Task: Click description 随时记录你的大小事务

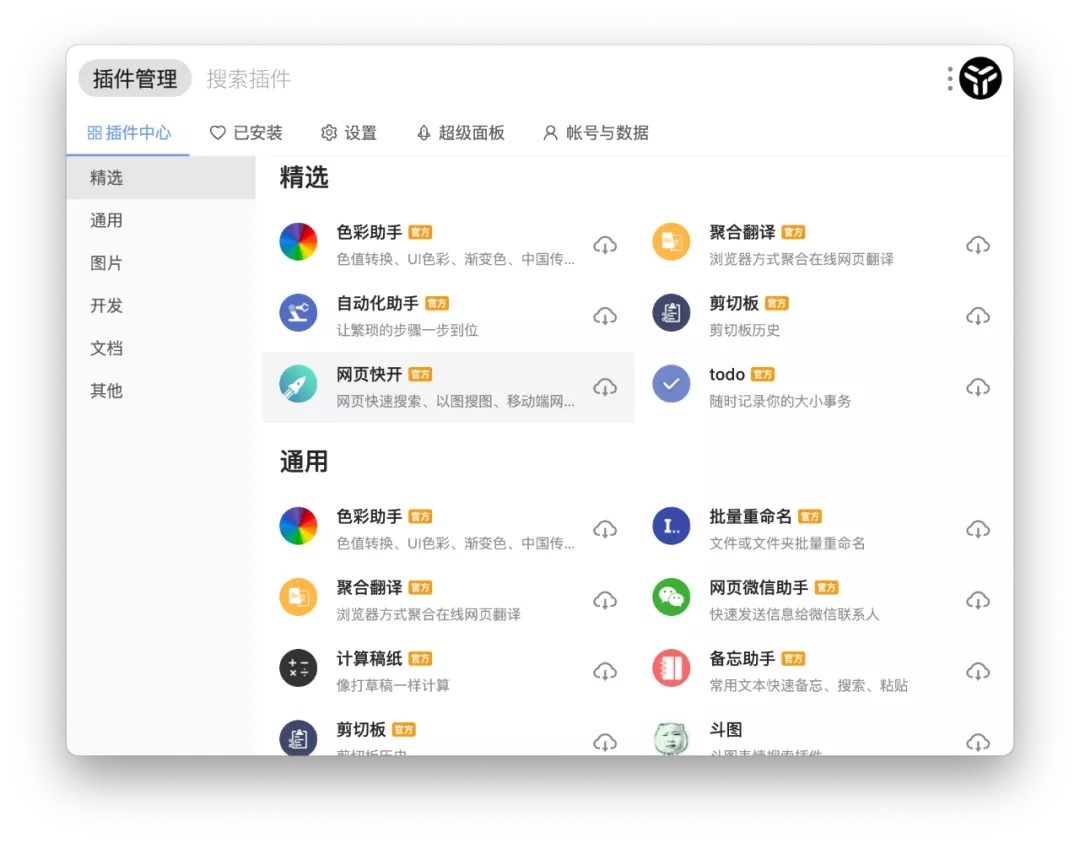Action: point(780,401)
